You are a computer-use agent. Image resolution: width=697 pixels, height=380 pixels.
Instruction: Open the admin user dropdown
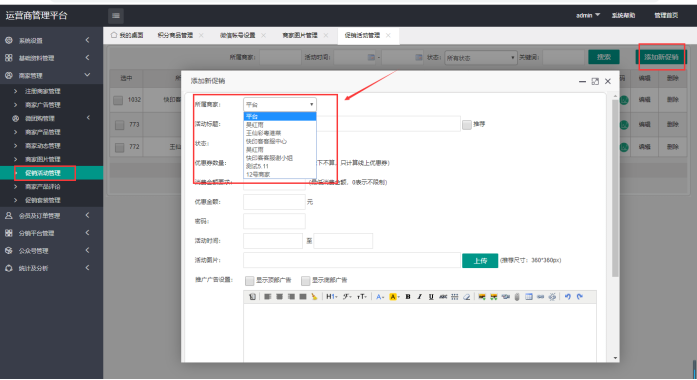[588, 16]
